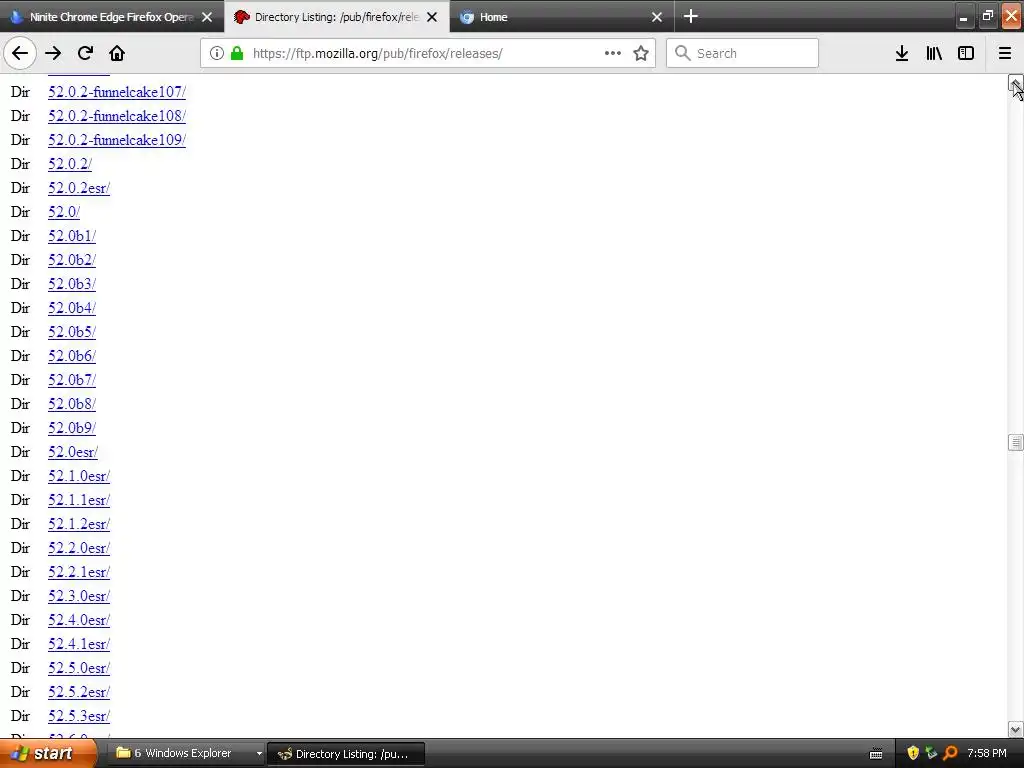Switch to the Home tab

(562, 17)
